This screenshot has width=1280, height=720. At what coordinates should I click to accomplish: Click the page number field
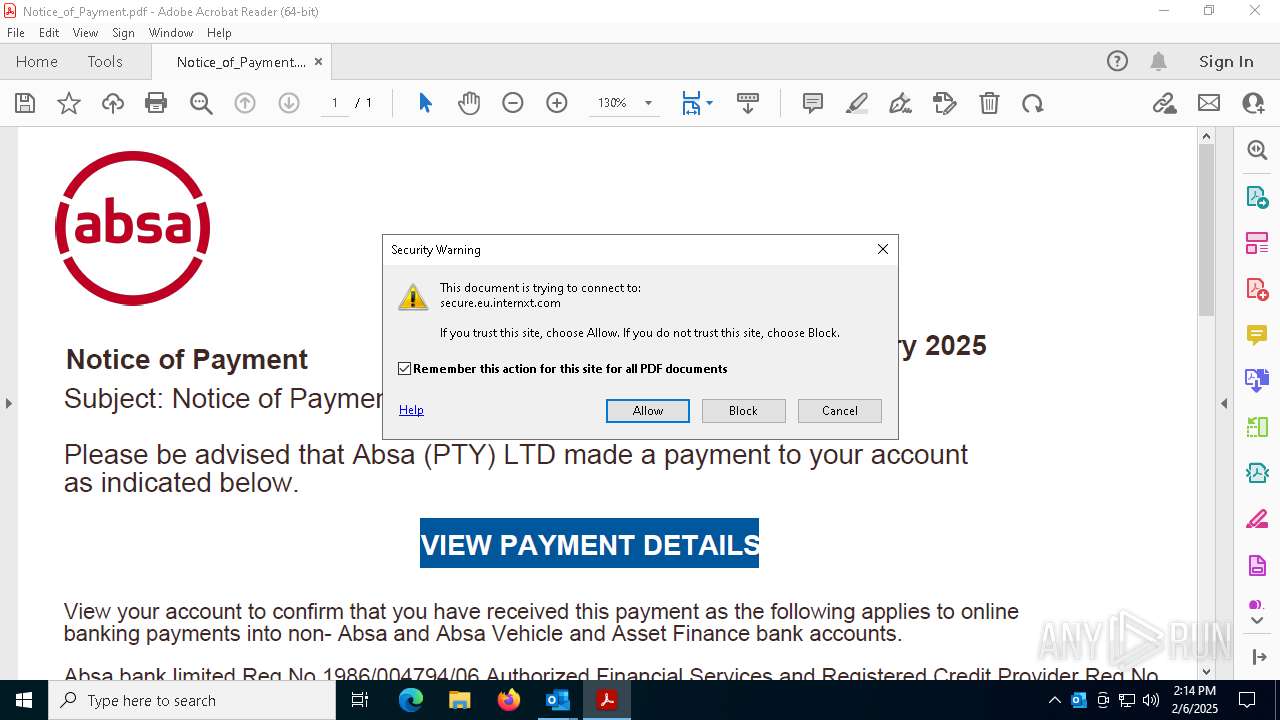pyautogui.click(x=334, y=103)
